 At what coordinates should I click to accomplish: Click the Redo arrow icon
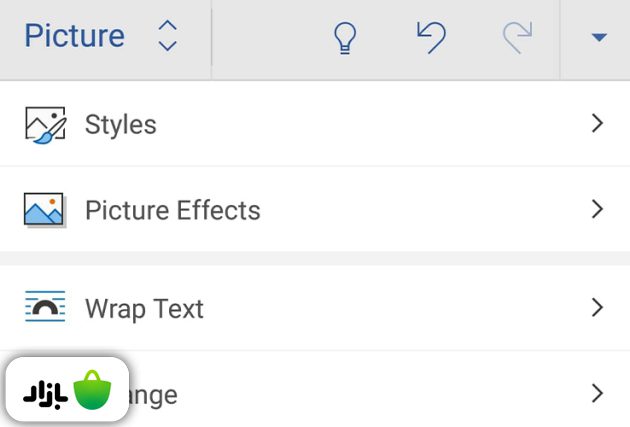pos(518,37)
